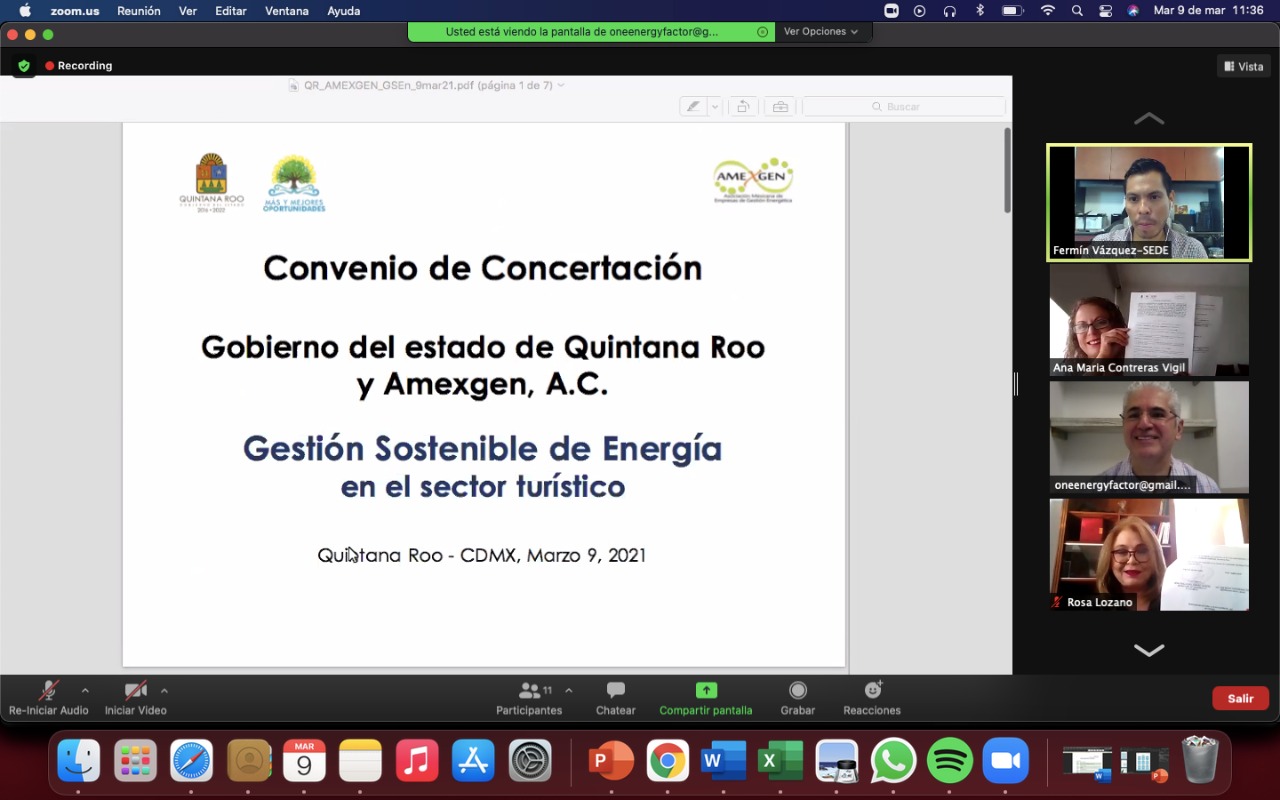The width and height of the screenshot is (1280, 800).
Task: Open Launchpad from the Dock
Action: pos(135,761)
